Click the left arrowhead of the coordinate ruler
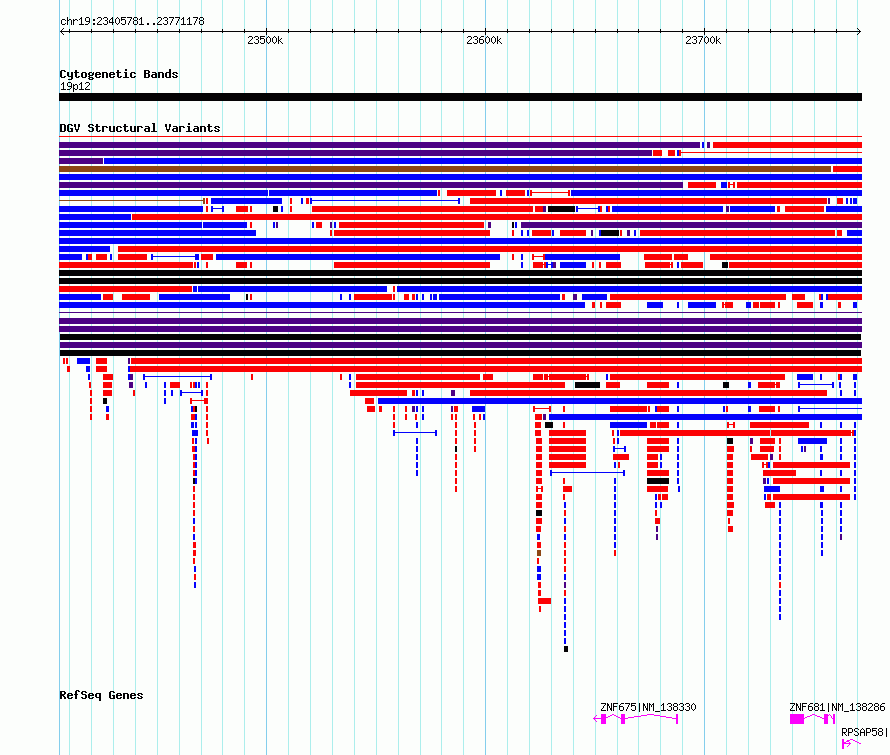The image size is (890, 755). coord(62,32)
